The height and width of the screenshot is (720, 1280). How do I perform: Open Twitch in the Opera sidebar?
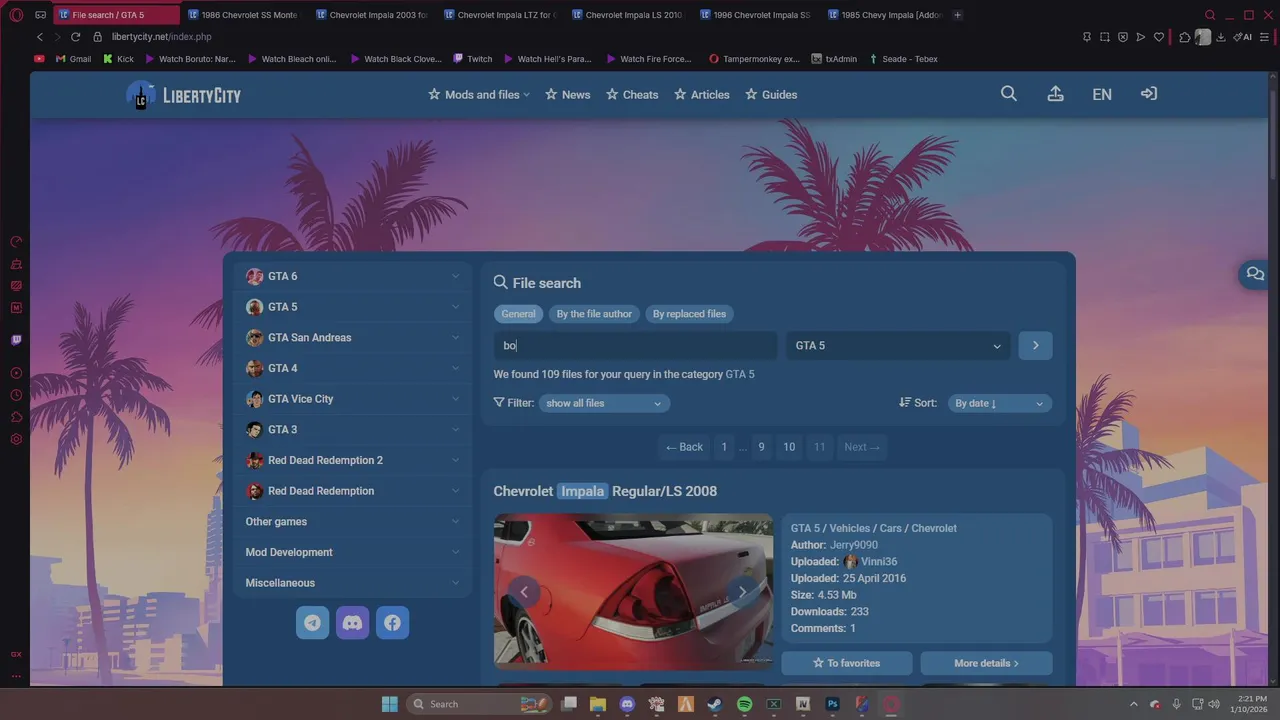16,340
